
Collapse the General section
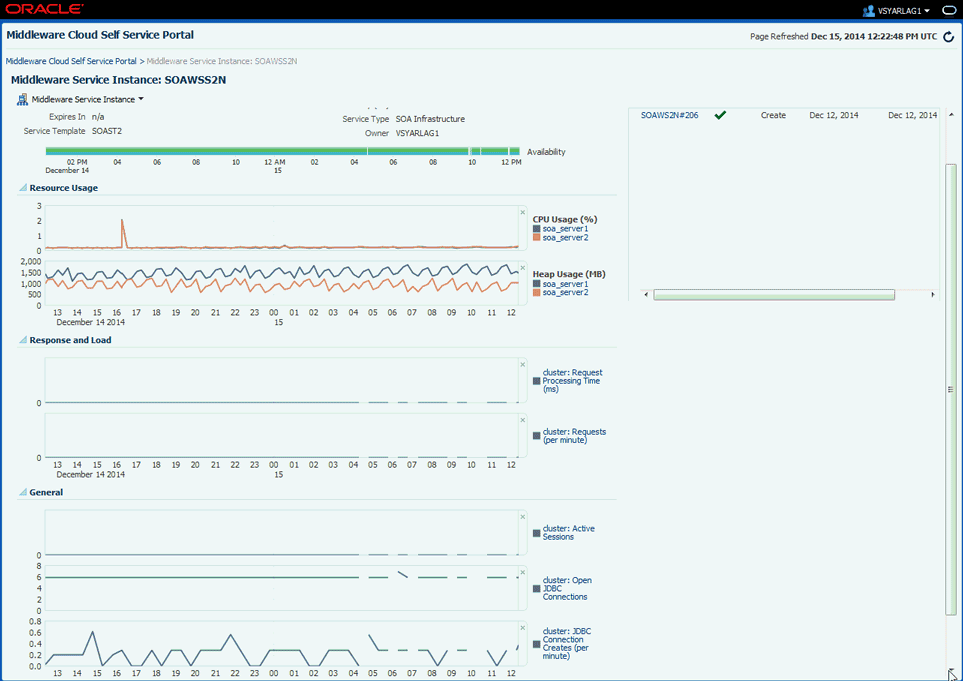pyautogui.click(x=23, y=492)
